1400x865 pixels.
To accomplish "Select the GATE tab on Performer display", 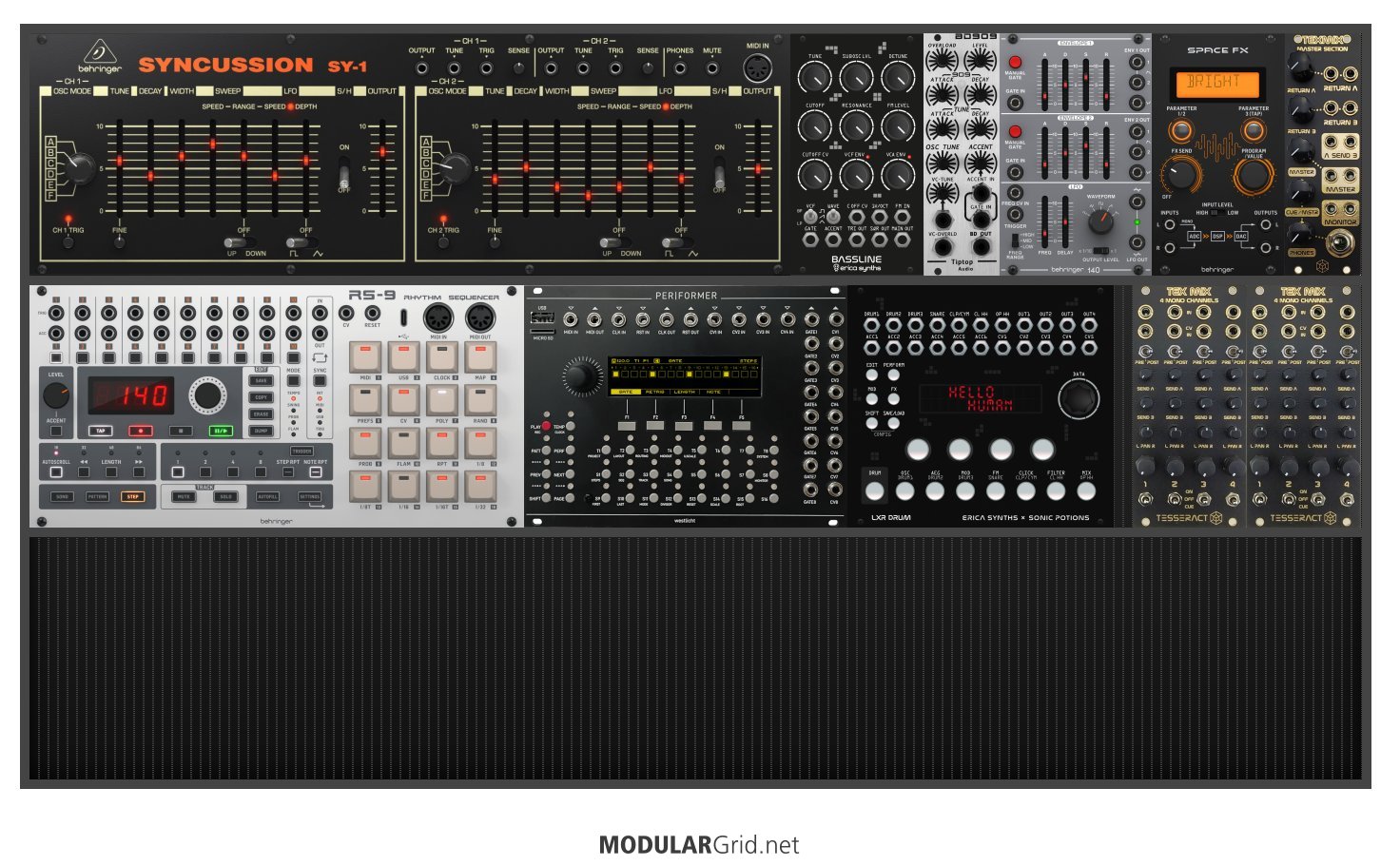I will (x=625, y=392).
